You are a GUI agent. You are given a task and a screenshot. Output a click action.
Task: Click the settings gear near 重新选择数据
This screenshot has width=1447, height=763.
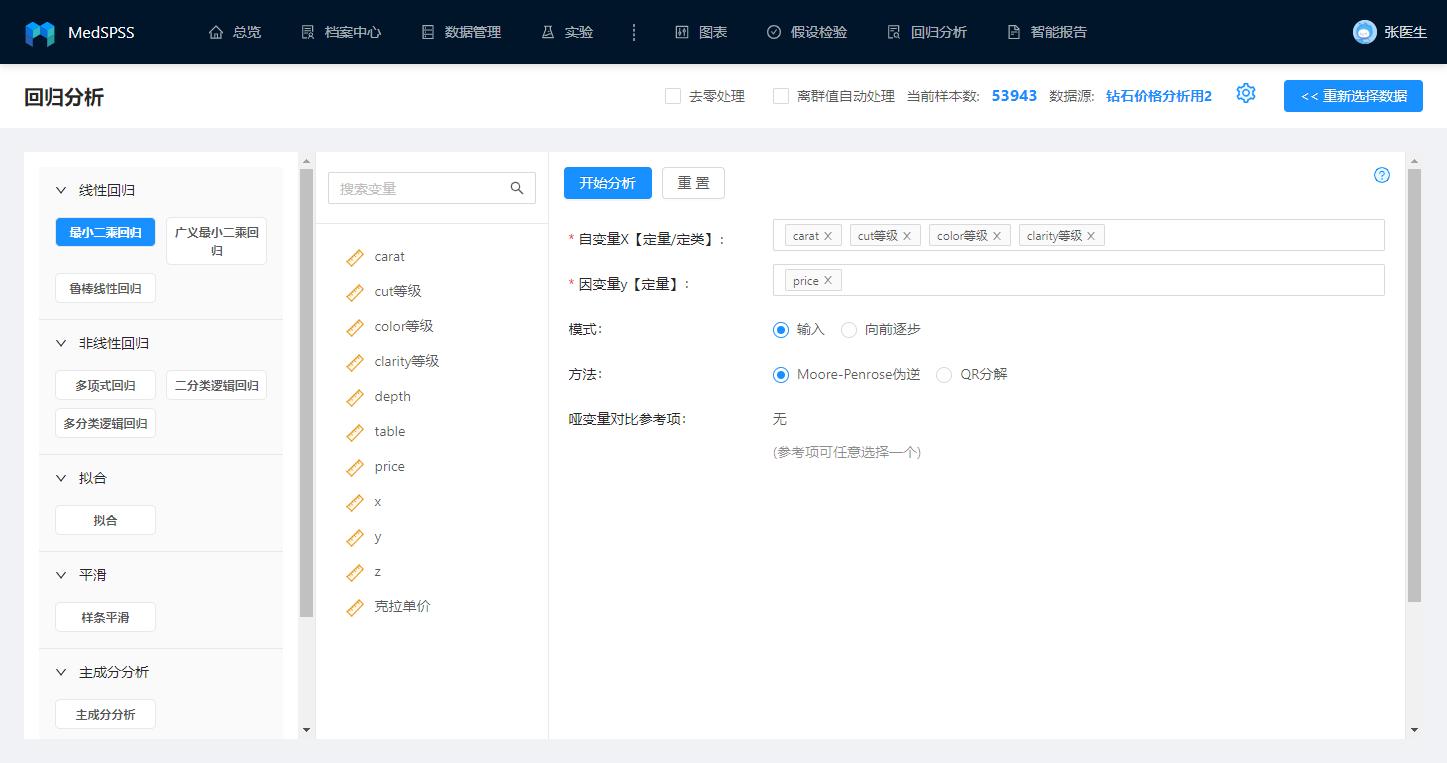tap(1245, 93)
